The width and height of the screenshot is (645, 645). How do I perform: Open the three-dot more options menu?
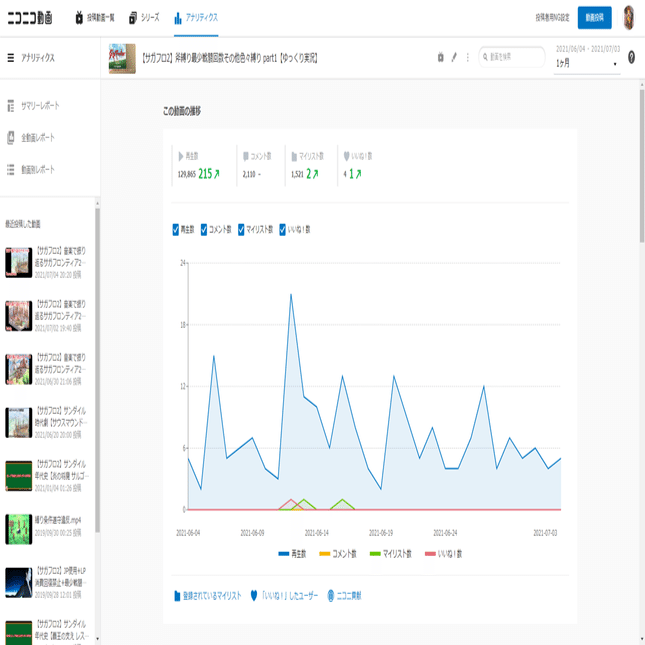[x=468, y=58]
